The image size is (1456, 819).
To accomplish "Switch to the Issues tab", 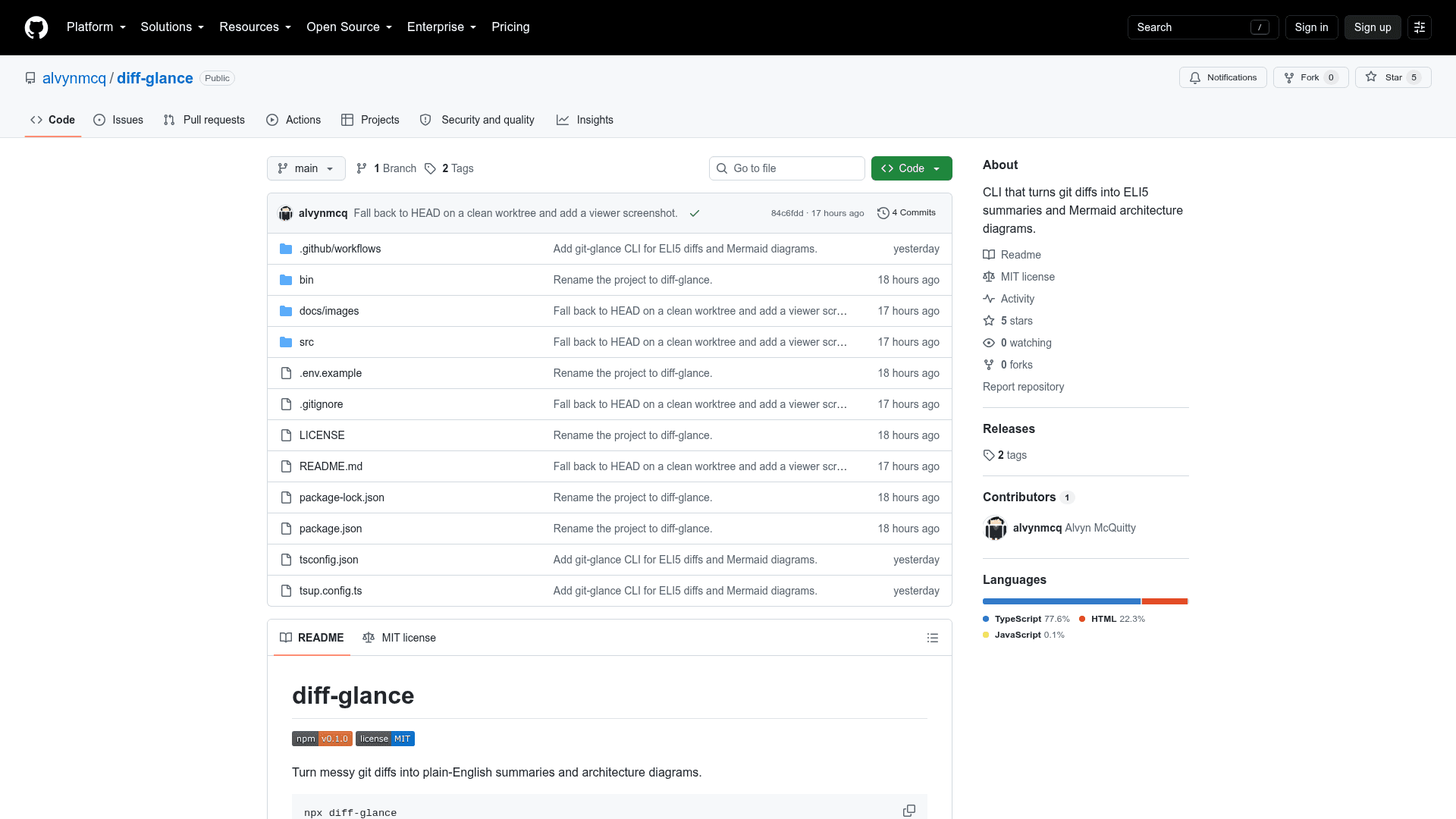I will tap(118, 120).
